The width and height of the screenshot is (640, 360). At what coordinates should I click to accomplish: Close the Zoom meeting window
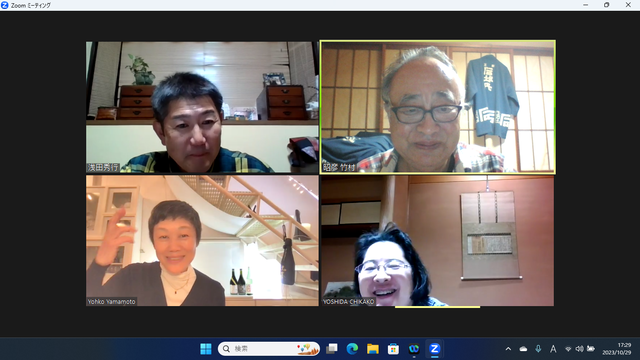[x=628, y=5]
